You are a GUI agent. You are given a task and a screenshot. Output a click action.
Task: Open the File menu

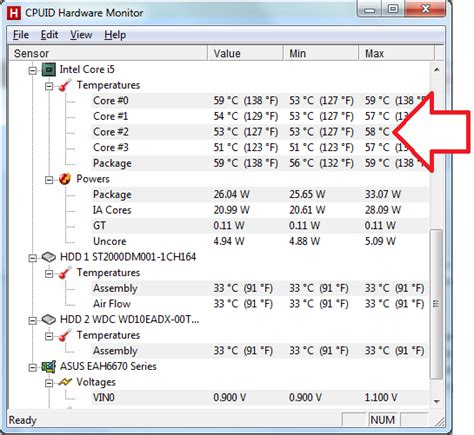[21, 35]
